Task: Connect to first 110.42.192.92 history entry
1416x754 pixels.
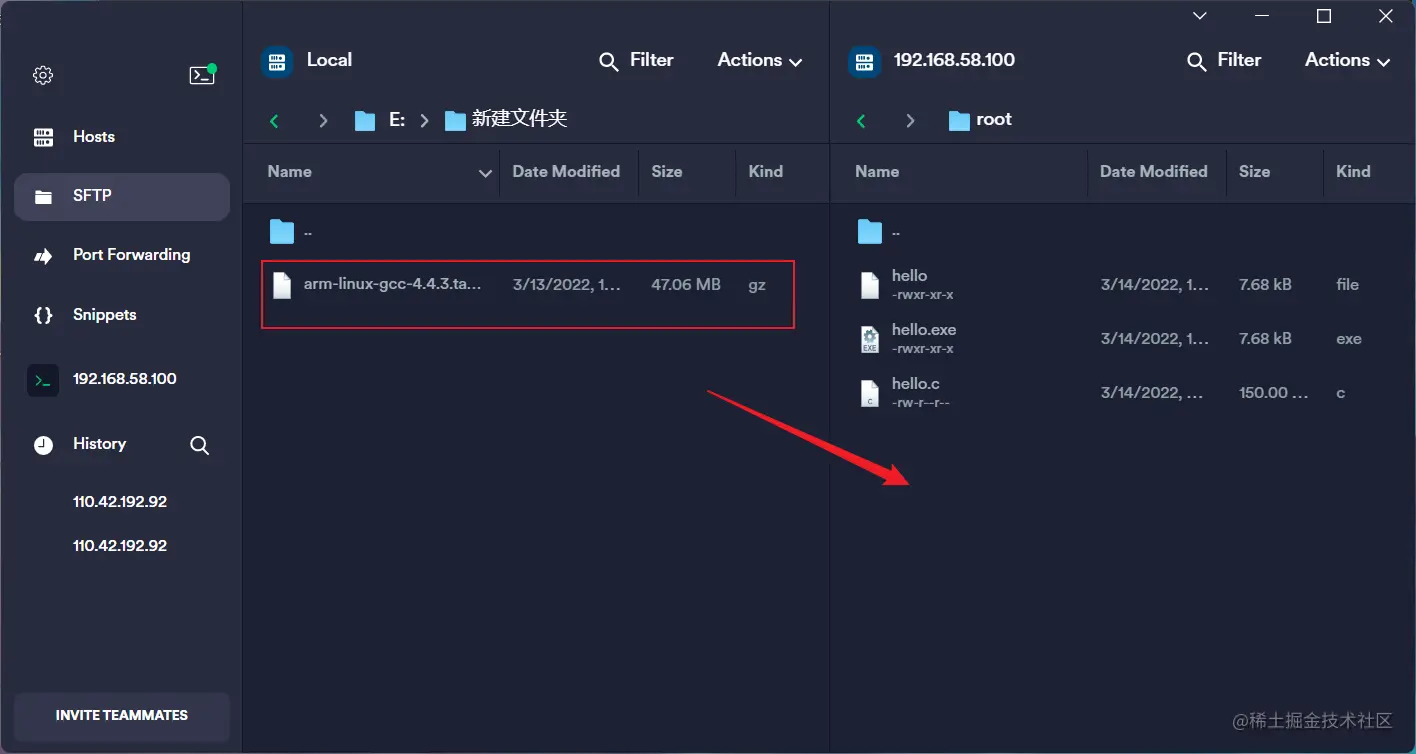Action: point(120,502)
